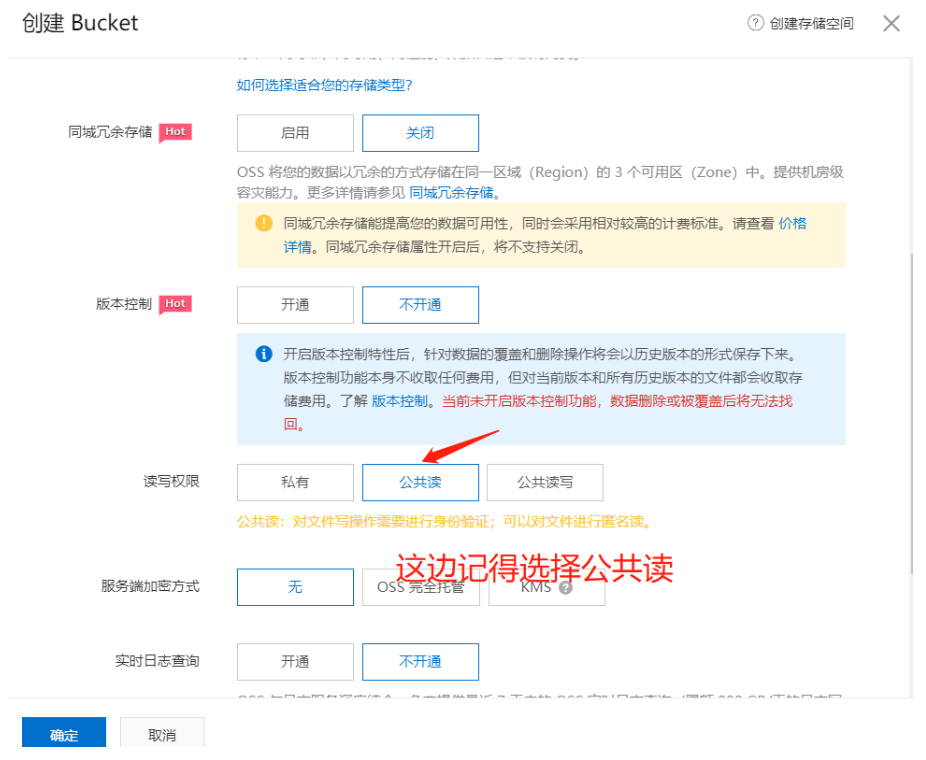926x760 pixels.
Task: Choose 不开通 for 版本控制
Action: coord(420,305)
